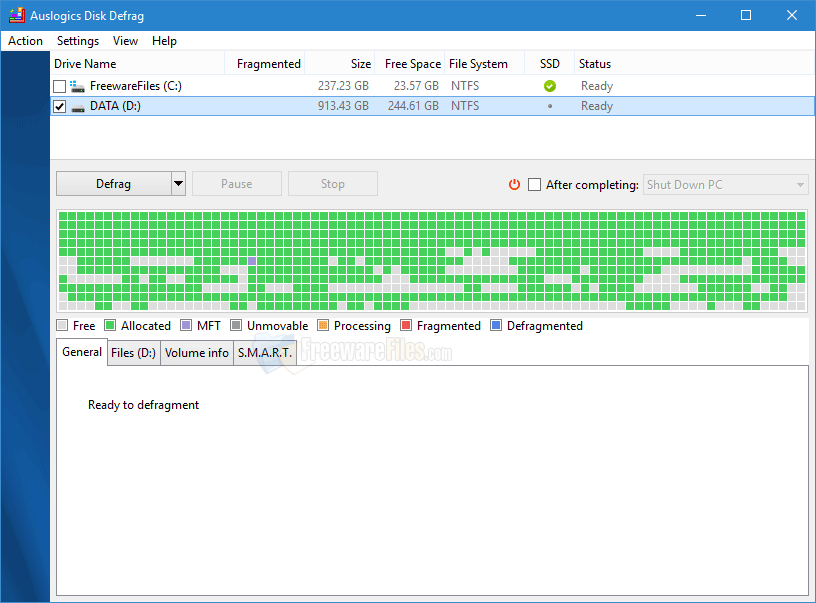Check the FreewareFiles (C:) drive checkbox
This screenshot has height=603, width=816.
point(59,86)
